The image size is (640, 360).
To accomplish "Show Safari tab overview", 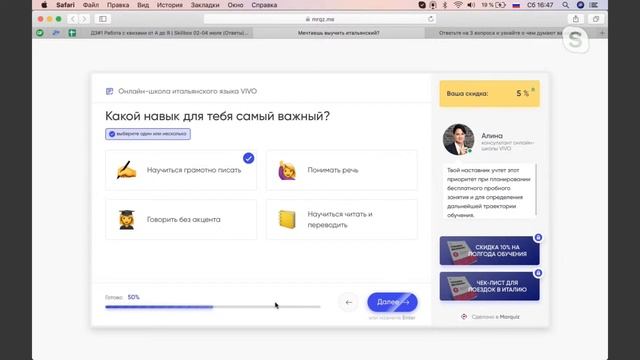I will pos(596,19).
